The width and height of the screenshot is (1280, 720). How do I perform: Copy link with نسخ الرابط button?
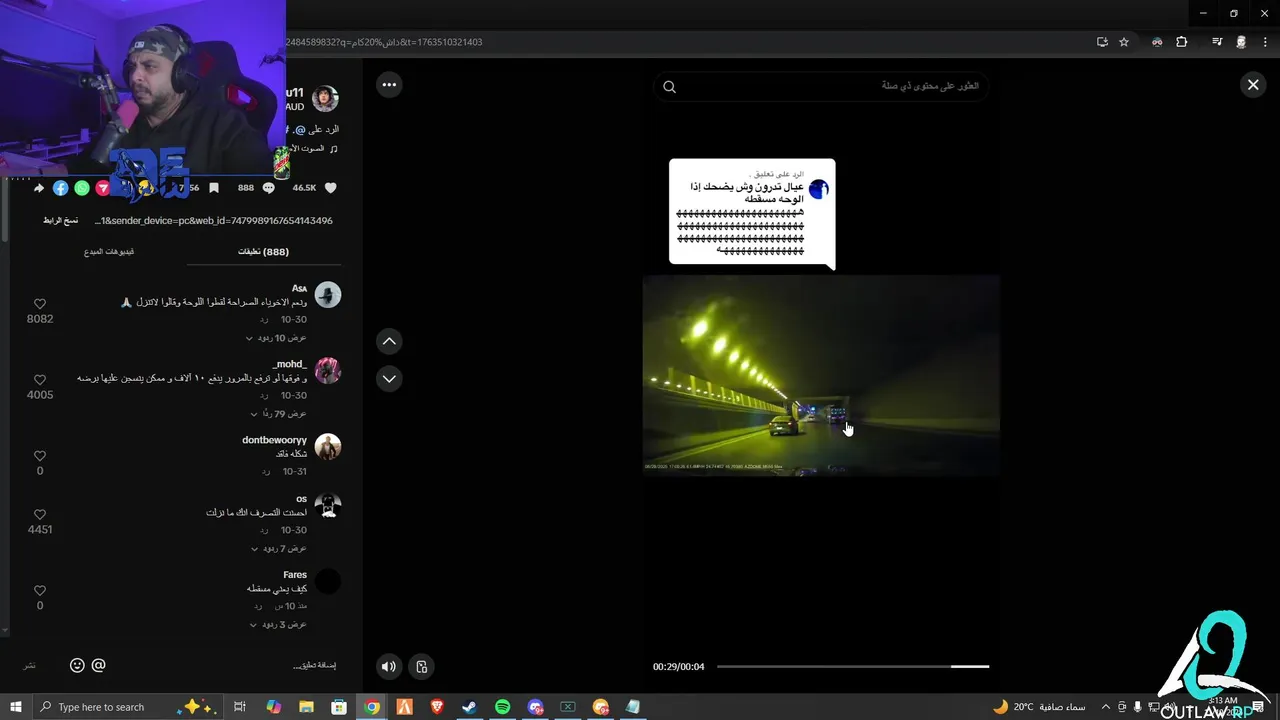(60, 220)
